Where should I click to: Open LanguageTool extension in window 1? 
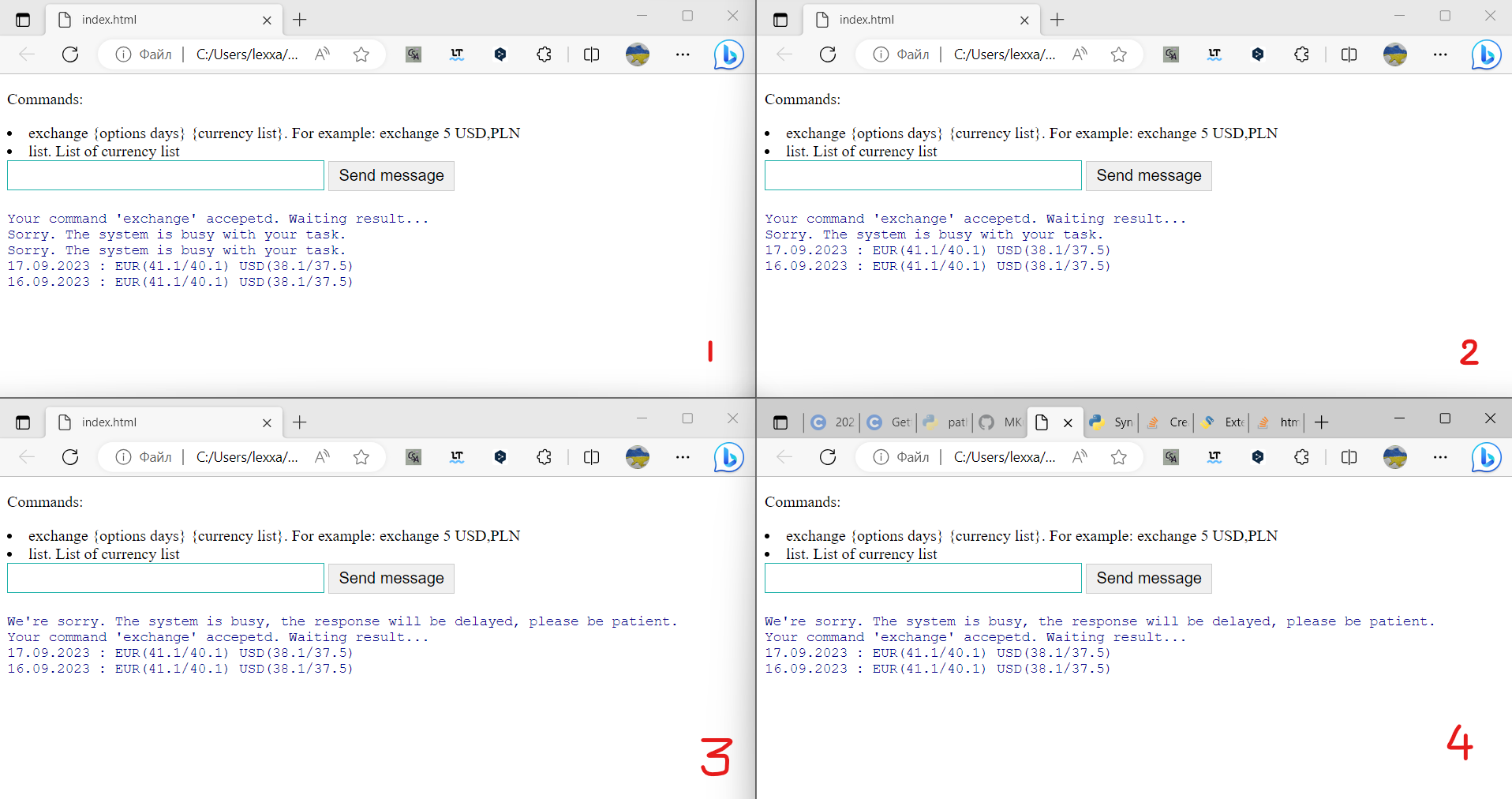click(457, 54)
